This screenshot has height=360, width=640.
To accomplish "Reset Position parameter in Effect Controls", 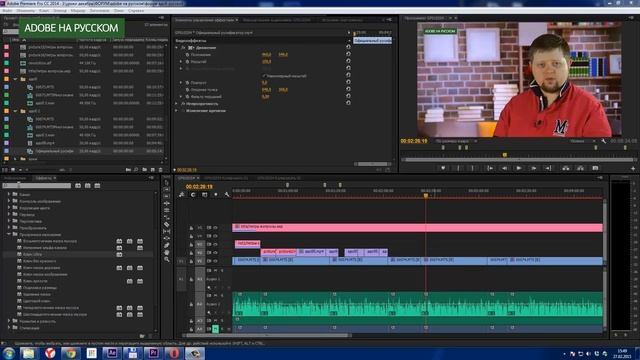I will (x=348, y=54).
